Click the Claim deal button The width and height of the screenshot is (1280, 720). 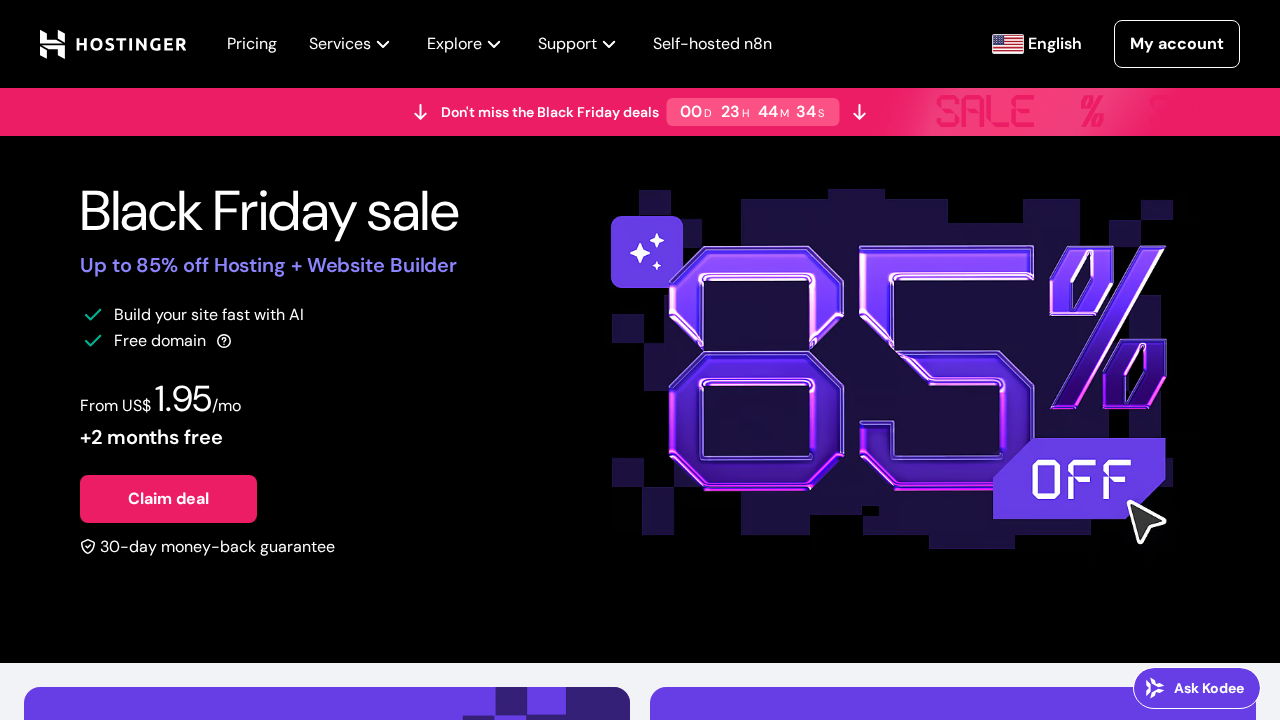click(x=168, y=499)
